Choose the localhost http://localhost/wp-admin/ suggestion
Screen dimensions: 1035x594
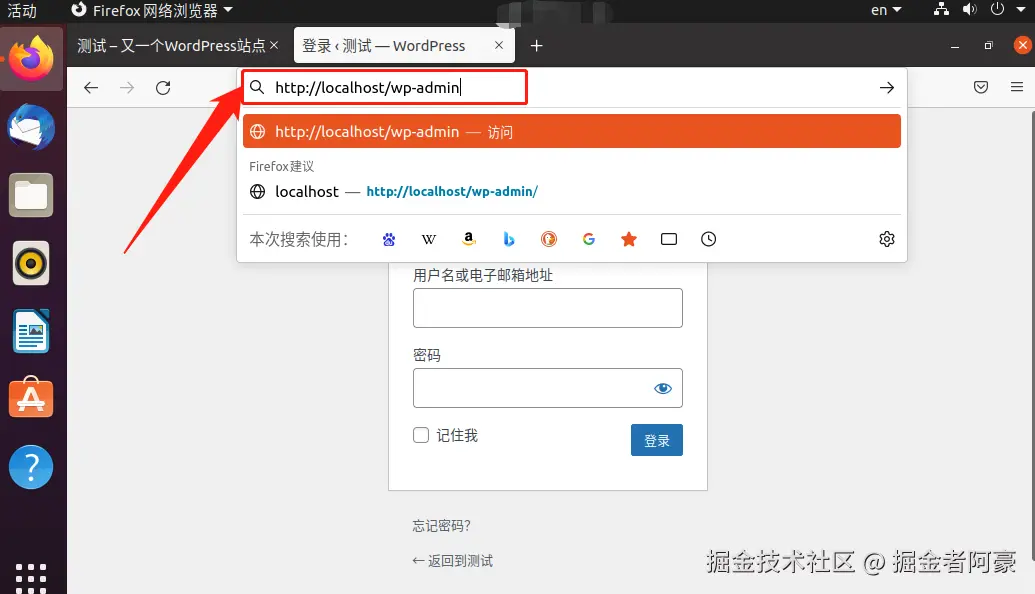[572, 191]
